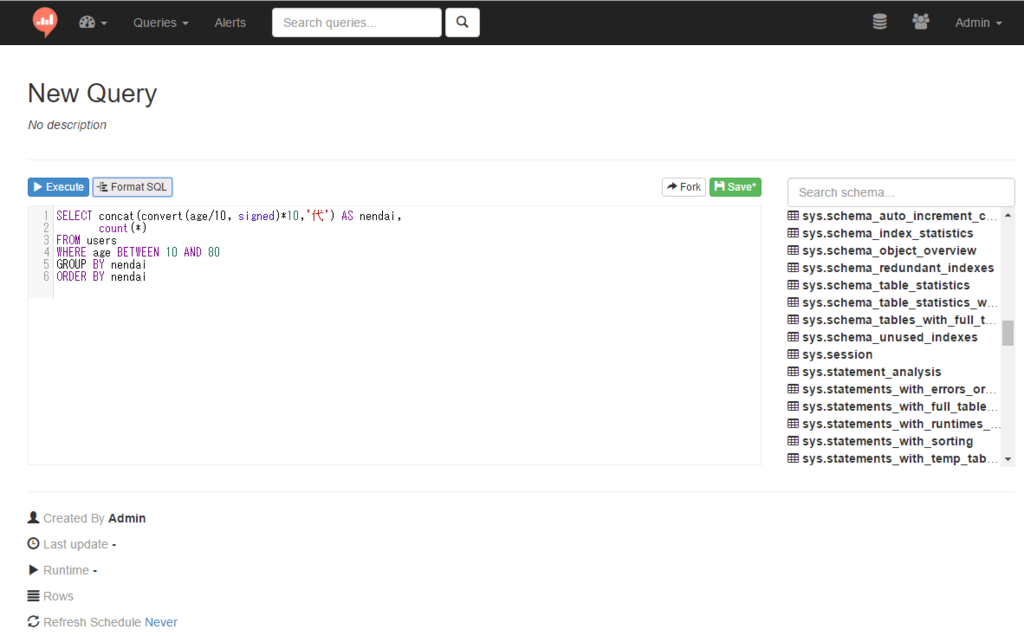
Task: Execute the query
Action: 58,187
